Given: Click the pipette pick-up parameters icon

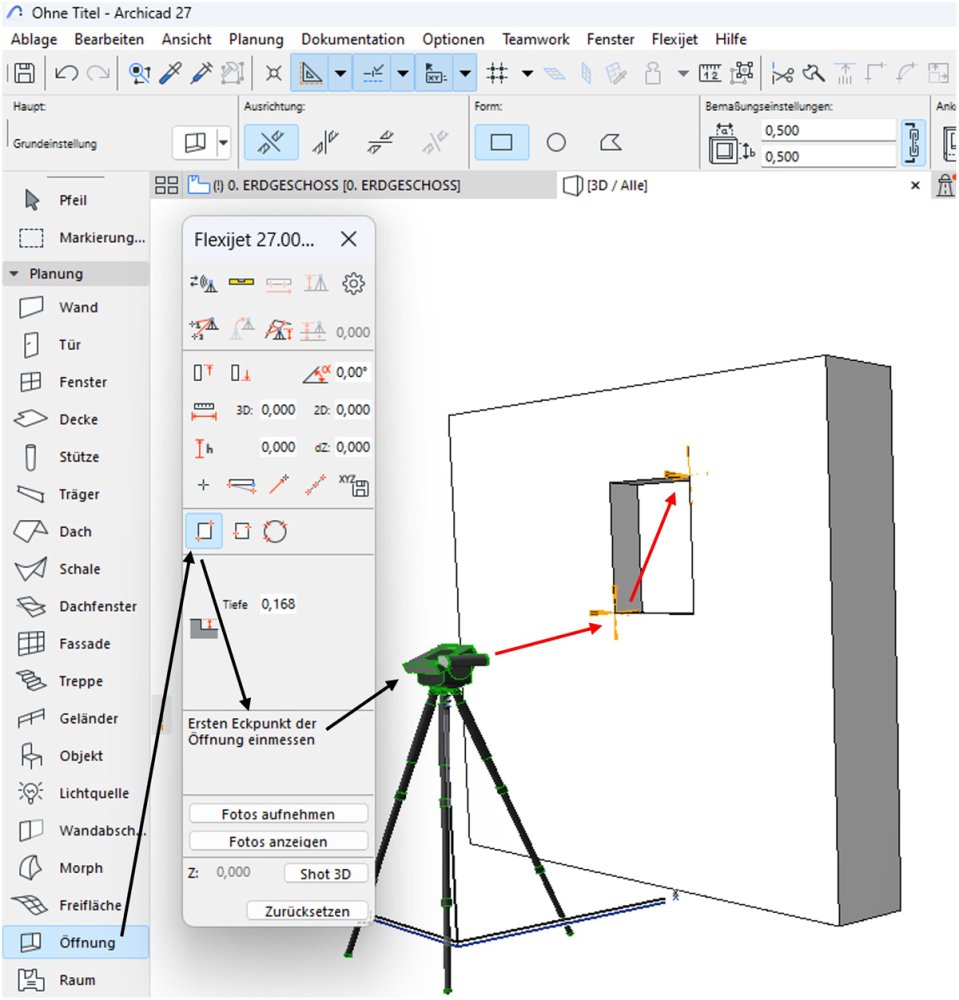Looking at the screenshot, I should tap(171, 73).
